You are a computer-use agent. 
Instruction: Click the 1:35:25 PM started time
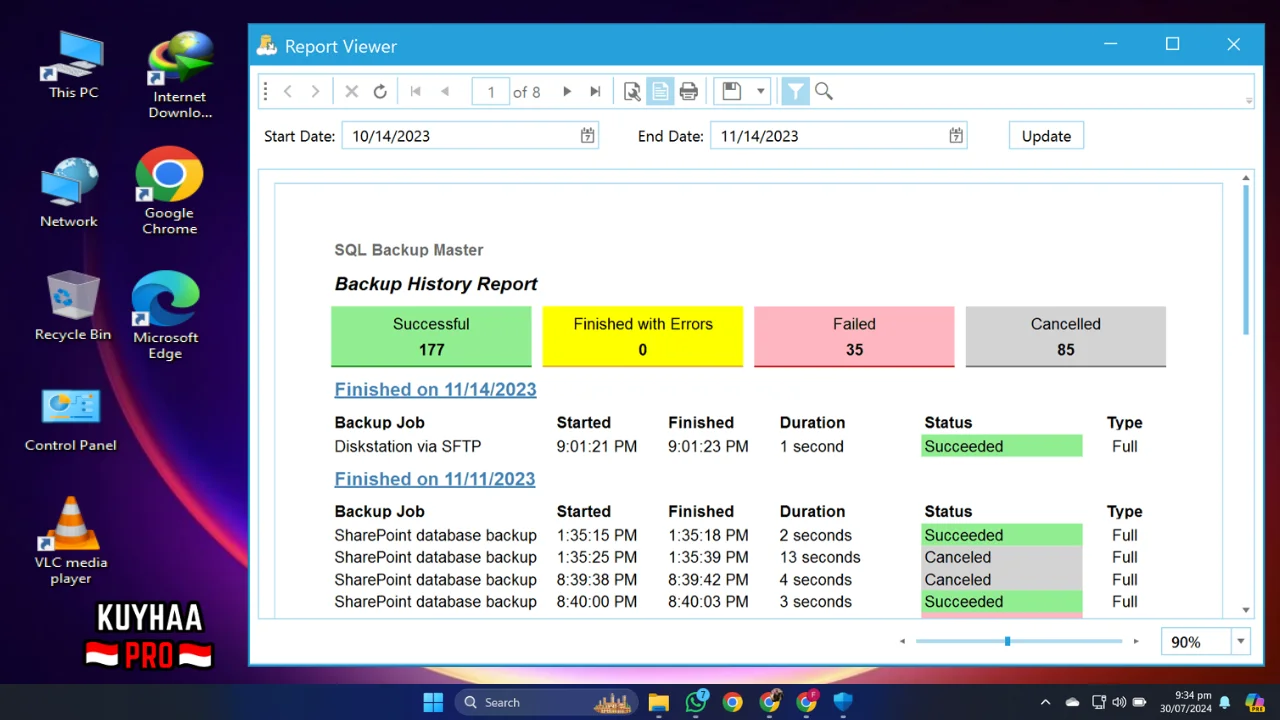tap(597, 557)
